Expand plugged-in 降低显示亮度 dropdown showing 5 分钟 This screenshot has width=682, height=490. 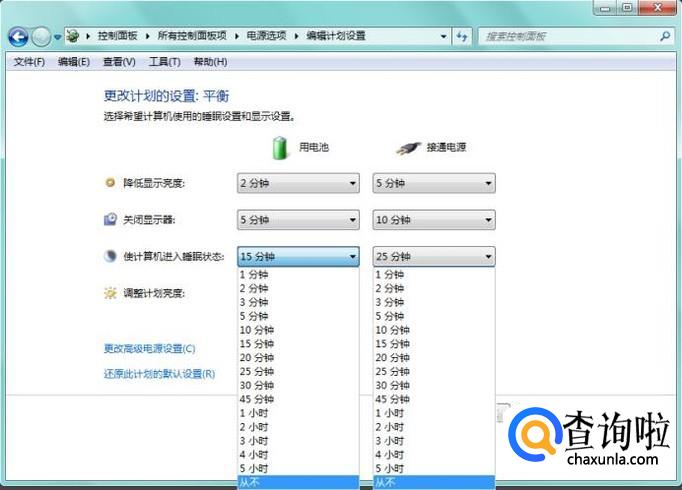(433, 183)
